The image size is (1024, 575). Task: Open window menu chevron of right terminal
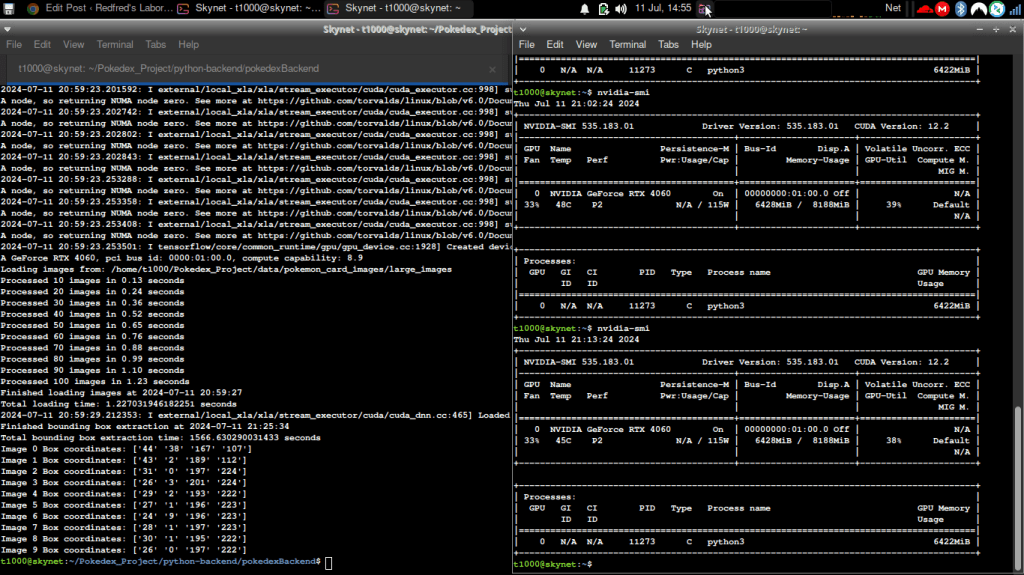(521, 29)
